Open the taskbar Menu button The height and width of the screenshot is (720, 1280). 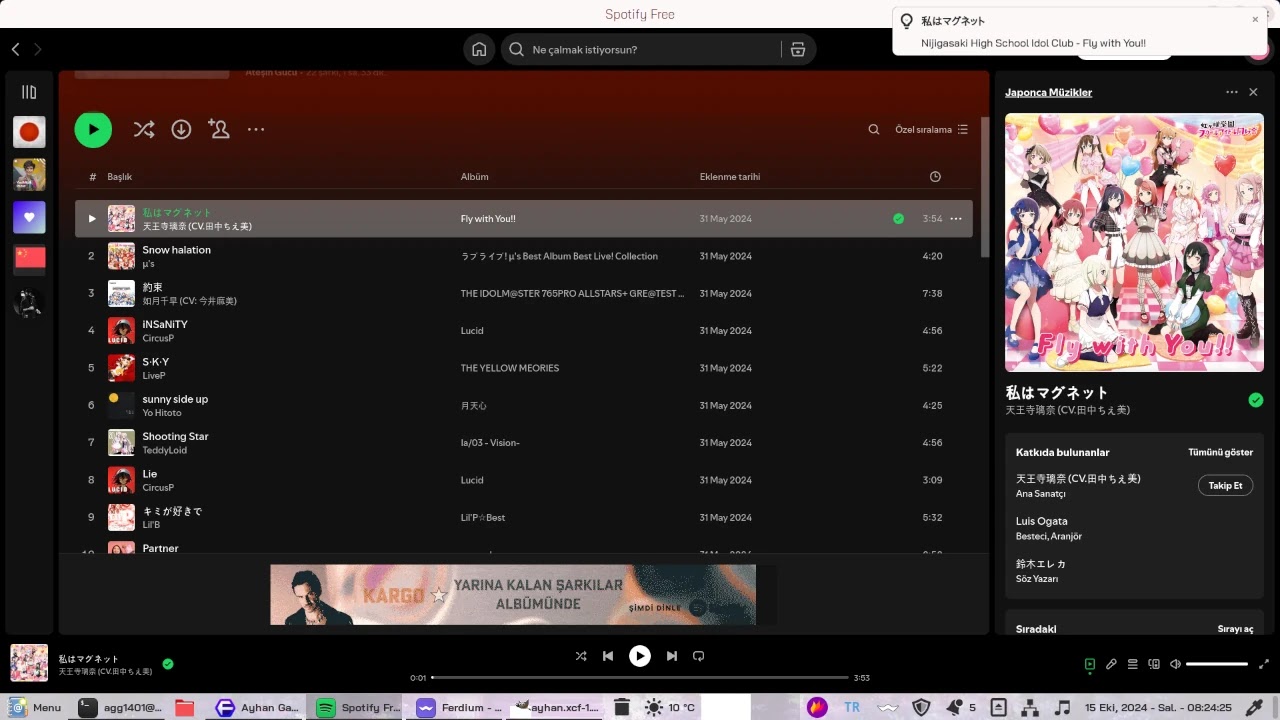[x=36, y=707]
